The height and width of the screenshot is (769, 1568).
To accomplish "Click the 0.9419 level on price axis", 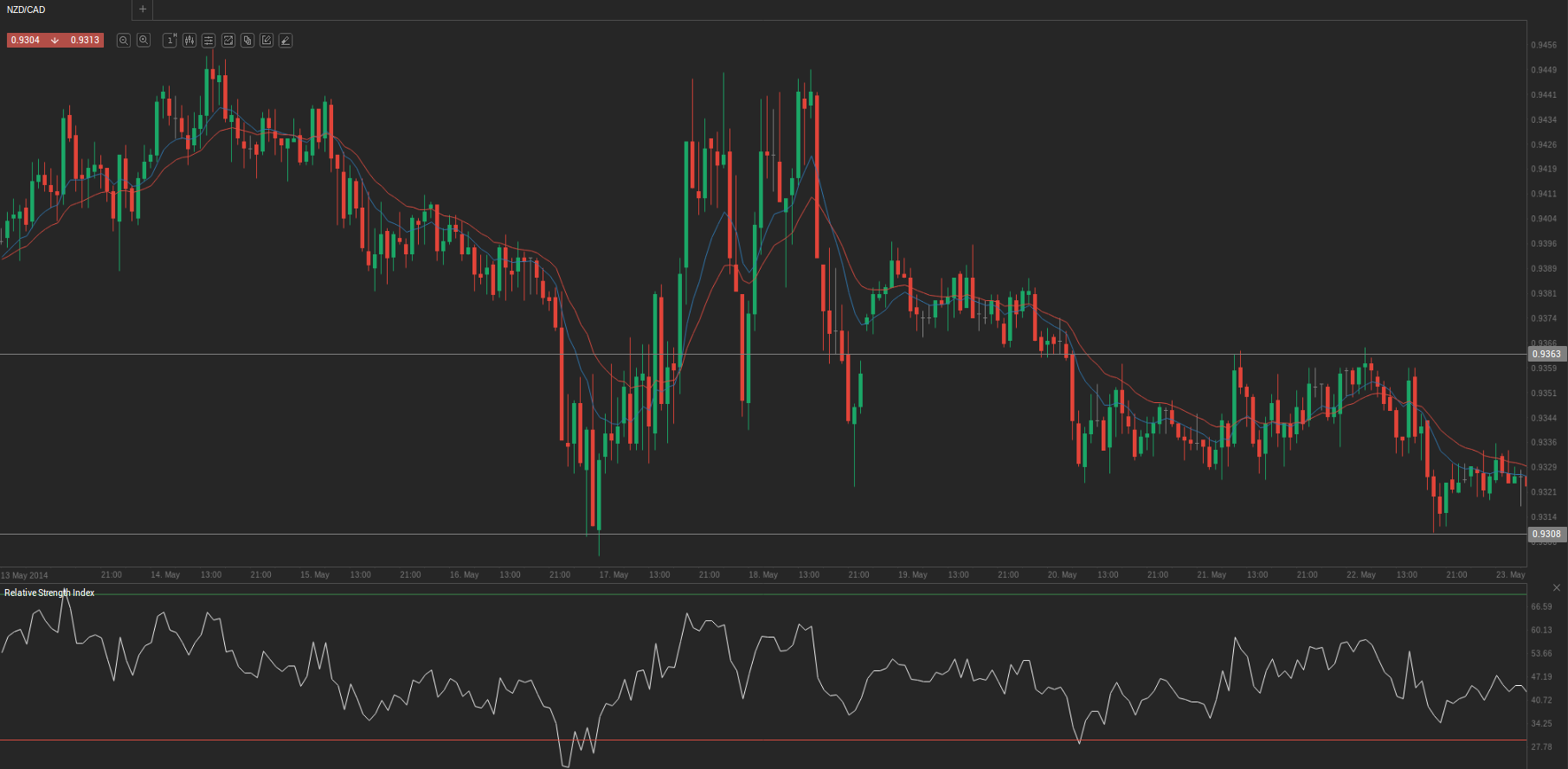I will click(1544, 170).
